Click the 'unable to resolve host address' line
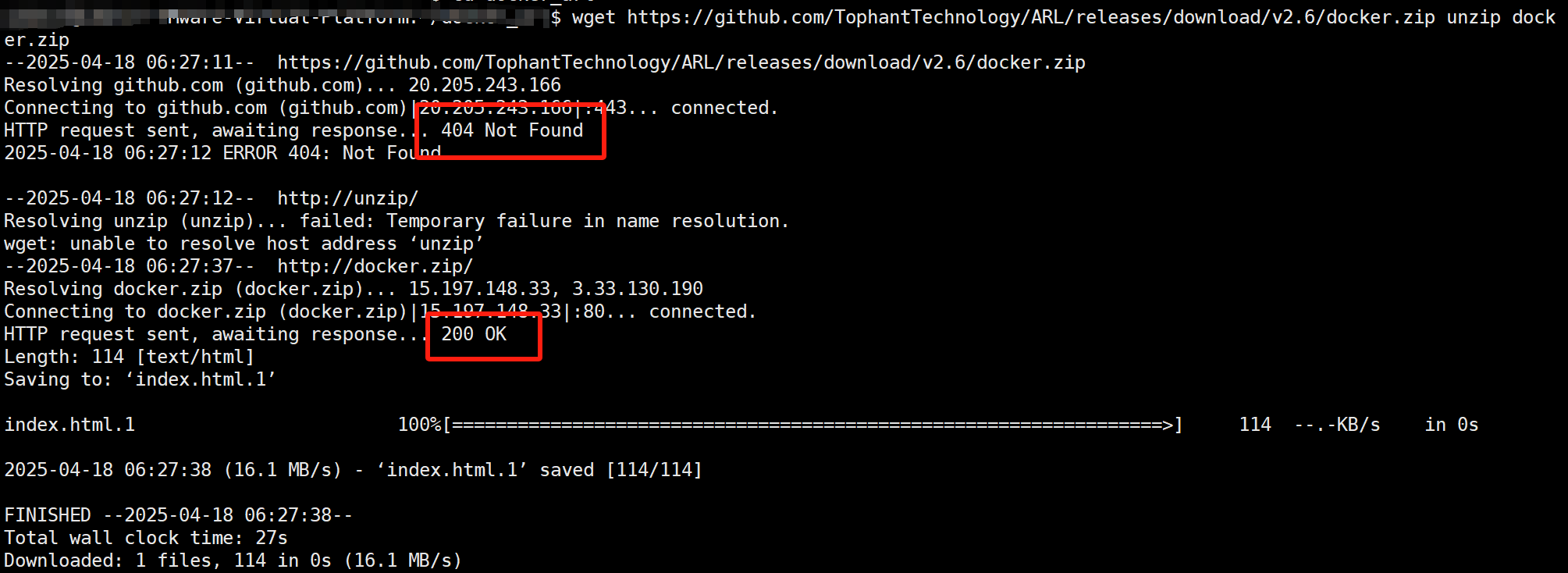 pos(244,244)
